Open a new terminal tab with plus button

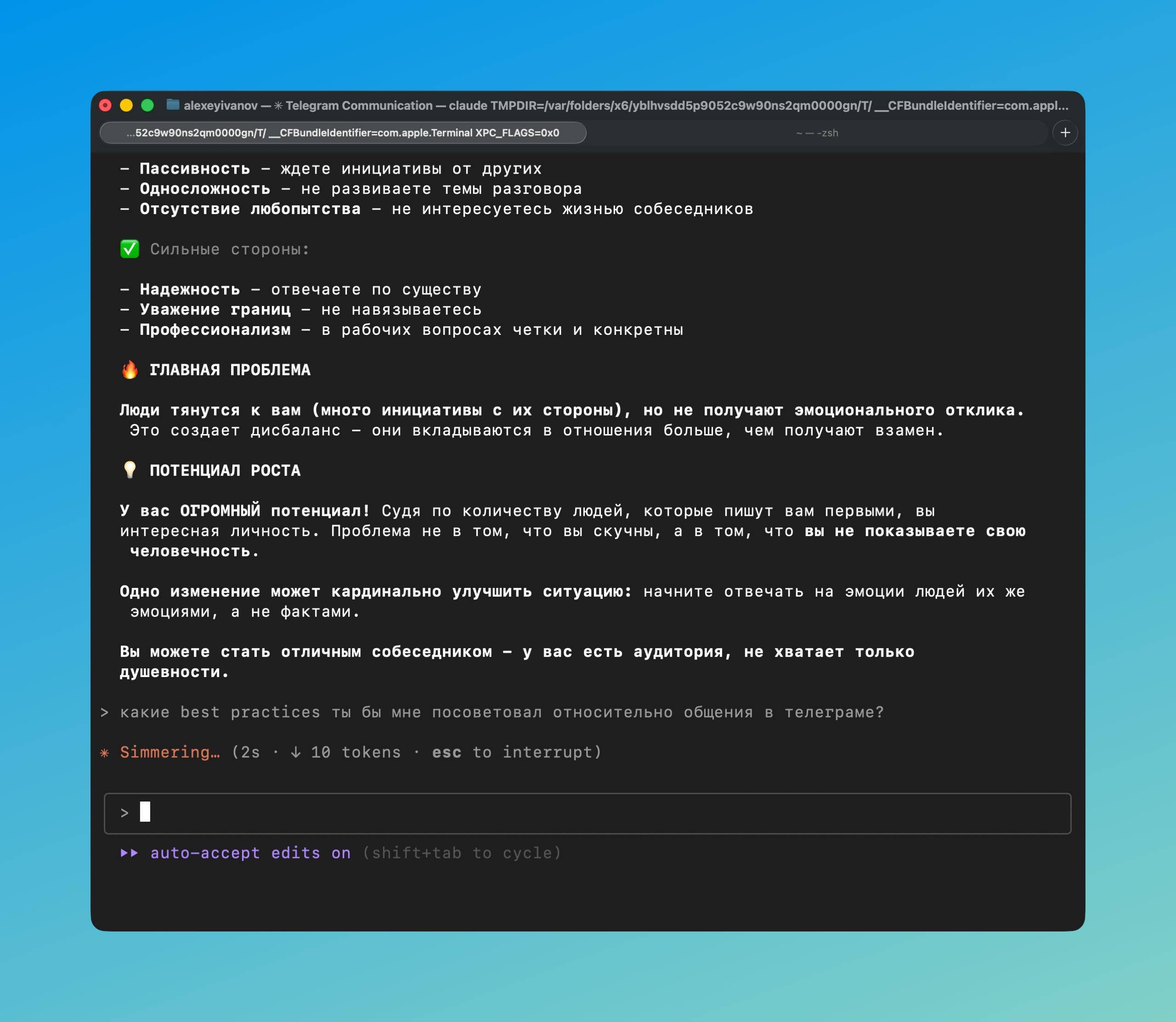pyautogui.click(x=1065, y=133)
